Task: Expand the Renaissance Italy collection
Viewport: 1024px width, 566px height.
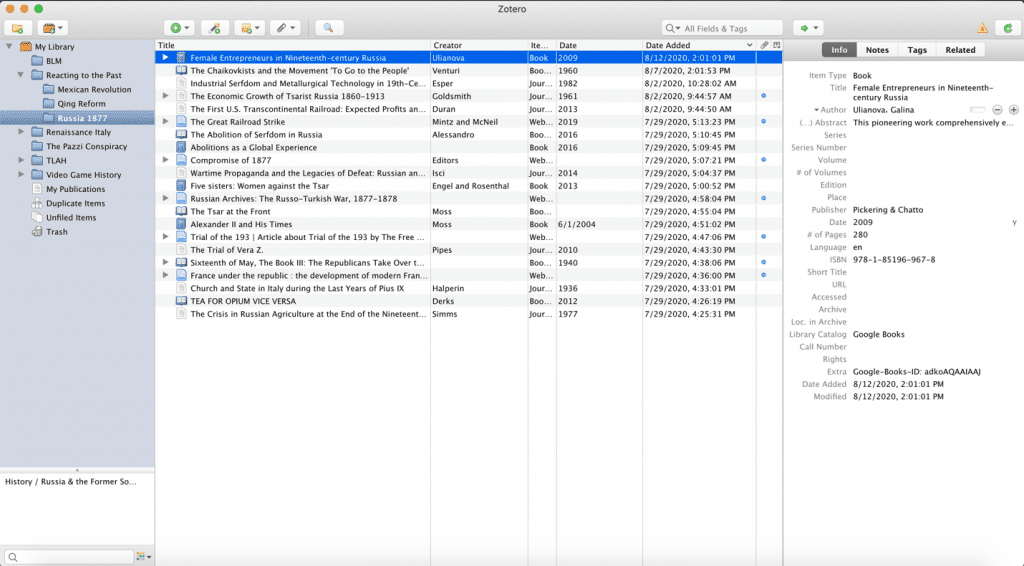Action: point(21,132)
